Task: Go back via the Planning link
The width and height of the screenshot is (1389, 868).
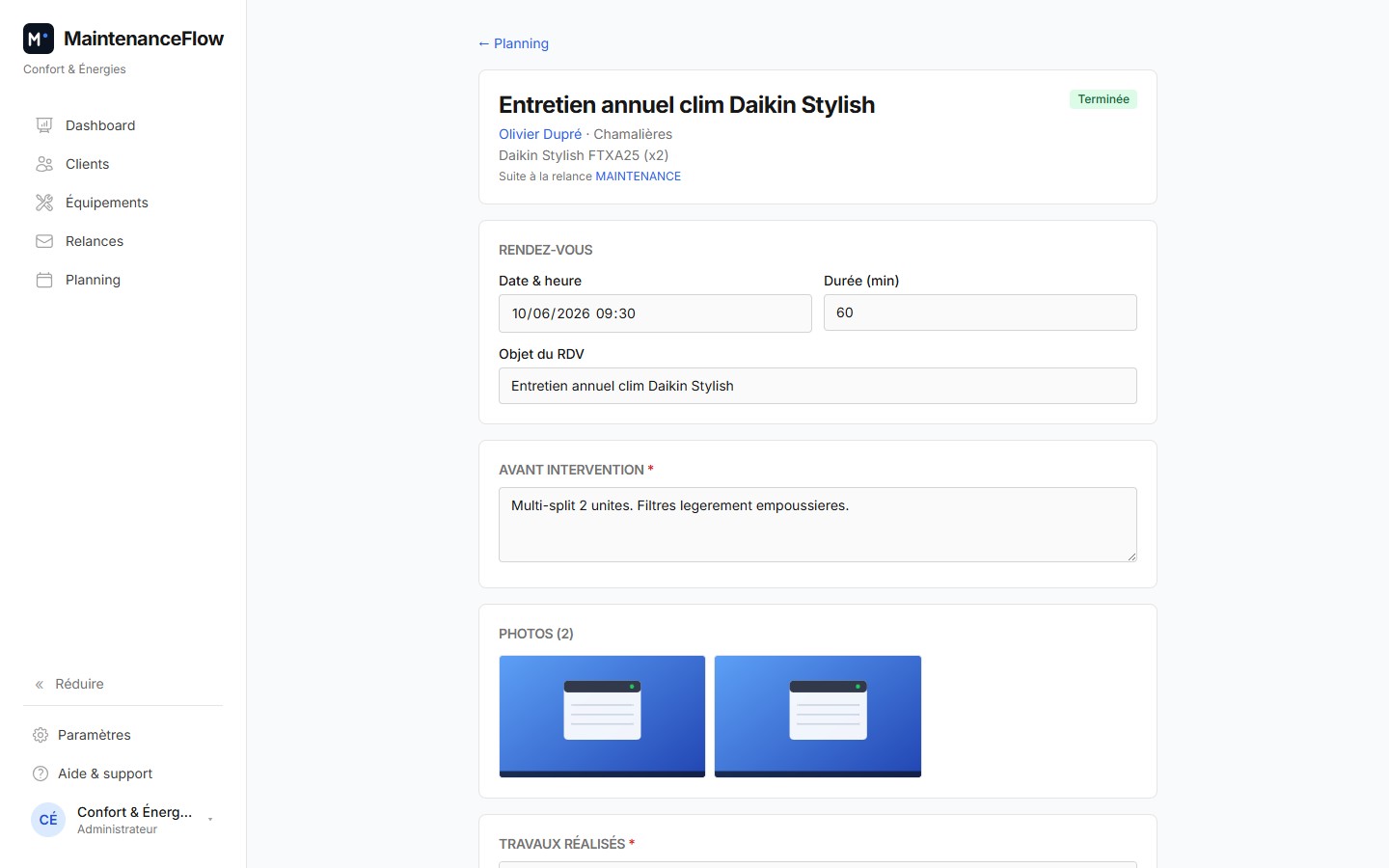Action: [x=513, y=43]
